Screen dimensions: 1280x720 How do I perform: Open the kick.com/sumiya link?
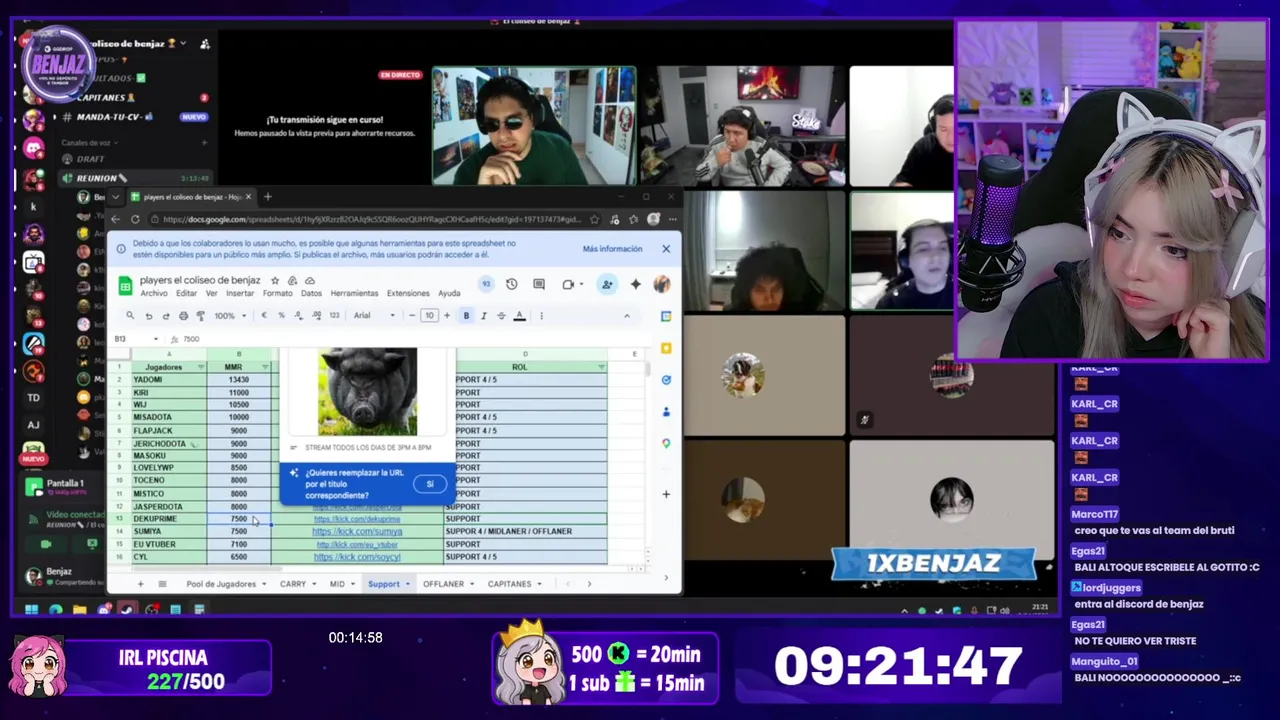click(x=357, y=532)
